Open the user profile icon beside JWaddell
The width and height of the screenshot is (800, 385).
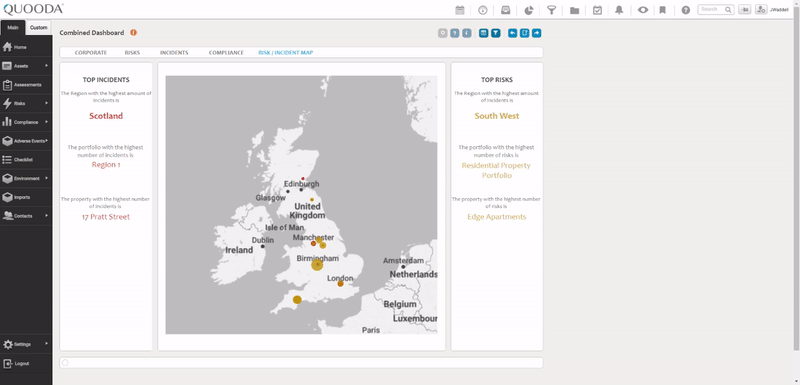[761, 10]
